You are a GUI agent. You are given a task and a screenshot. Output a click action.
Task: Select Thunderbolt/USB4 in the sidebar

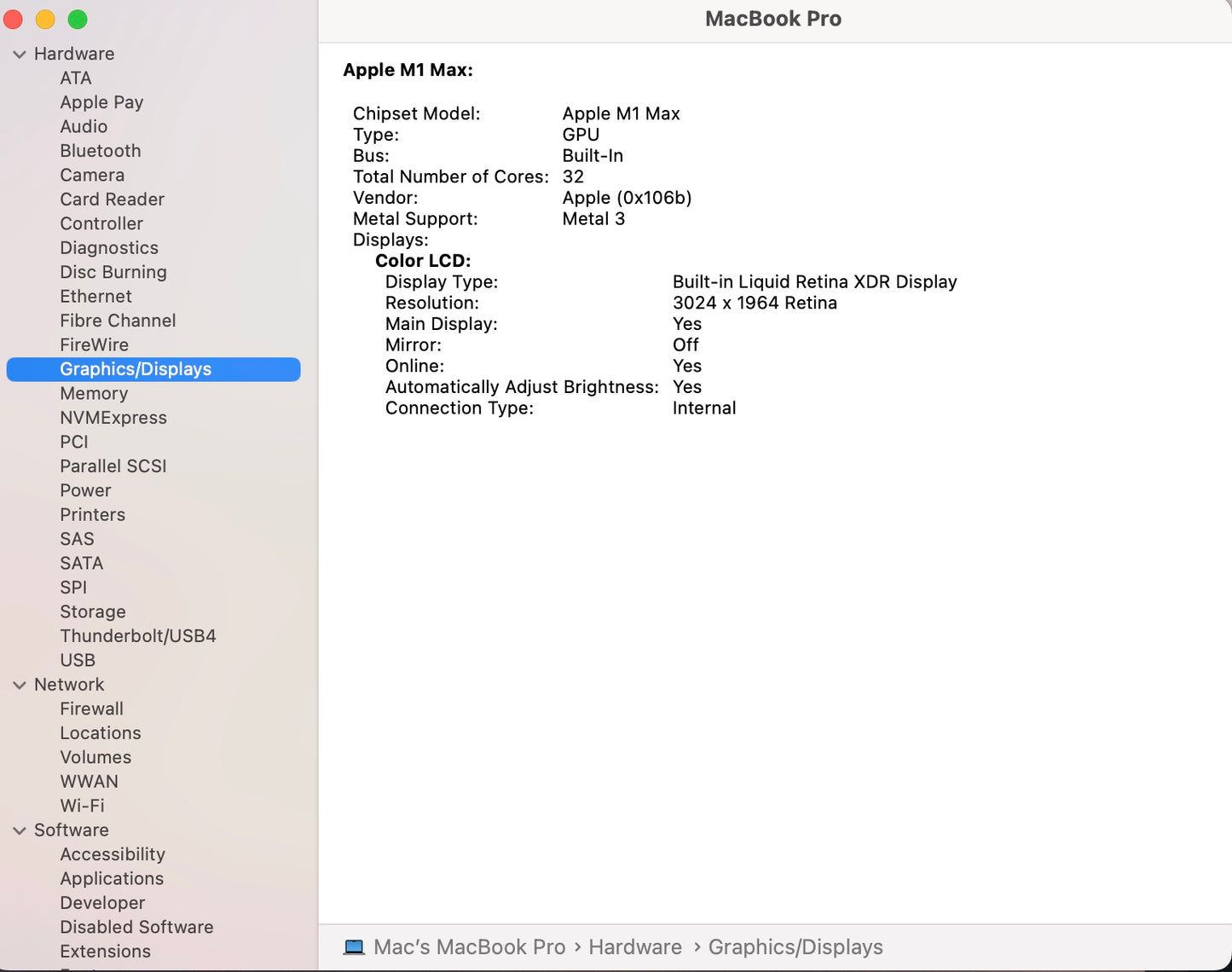tap(138, 637)
